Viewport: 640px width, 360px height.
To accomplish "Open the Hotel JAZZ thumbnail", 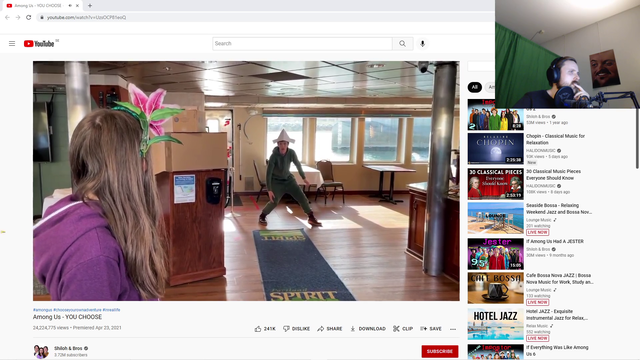I will pyautogui.click(x=496, y=324).
